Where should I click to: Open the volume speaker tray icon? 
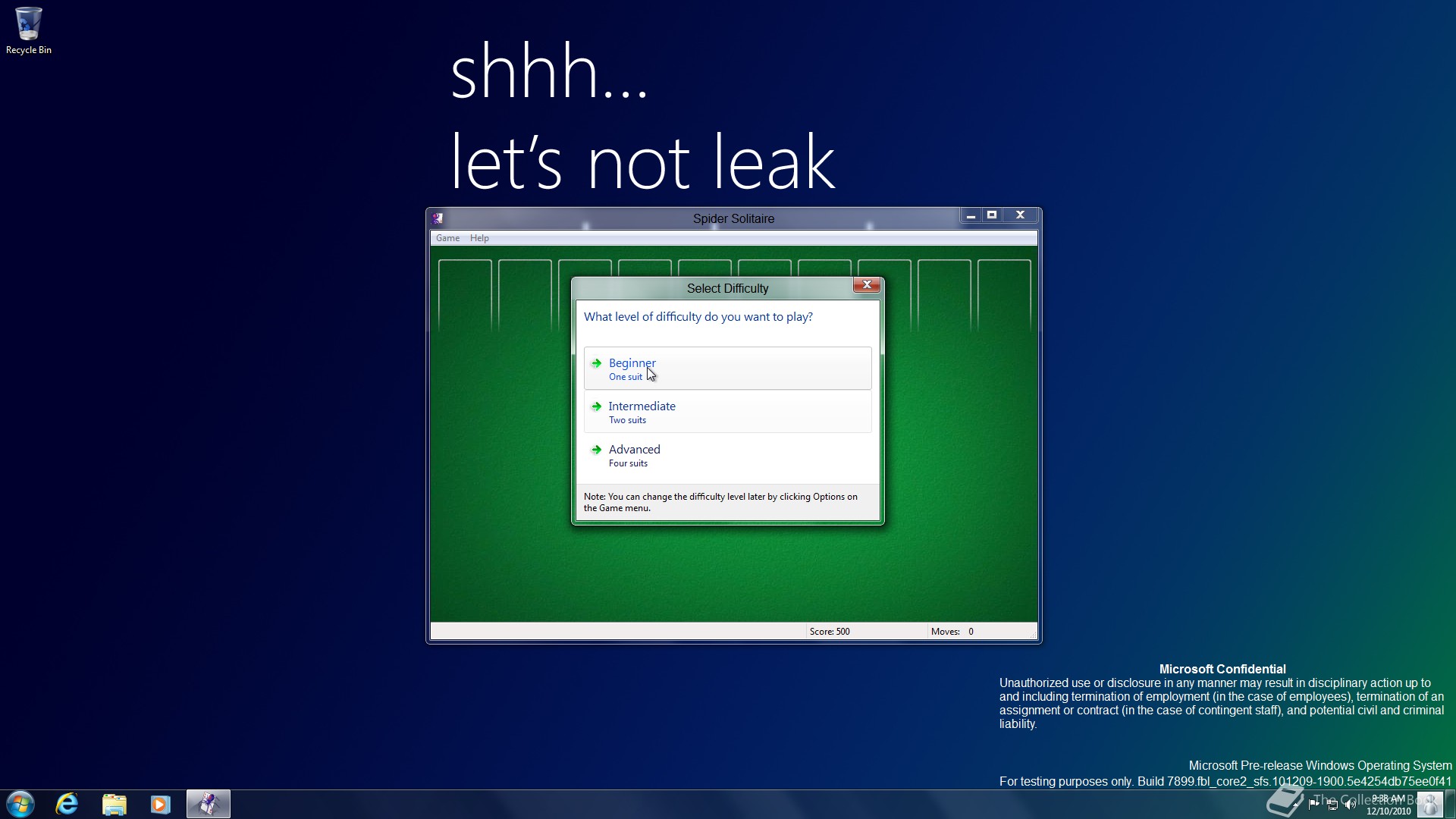tap(1351, 805)
